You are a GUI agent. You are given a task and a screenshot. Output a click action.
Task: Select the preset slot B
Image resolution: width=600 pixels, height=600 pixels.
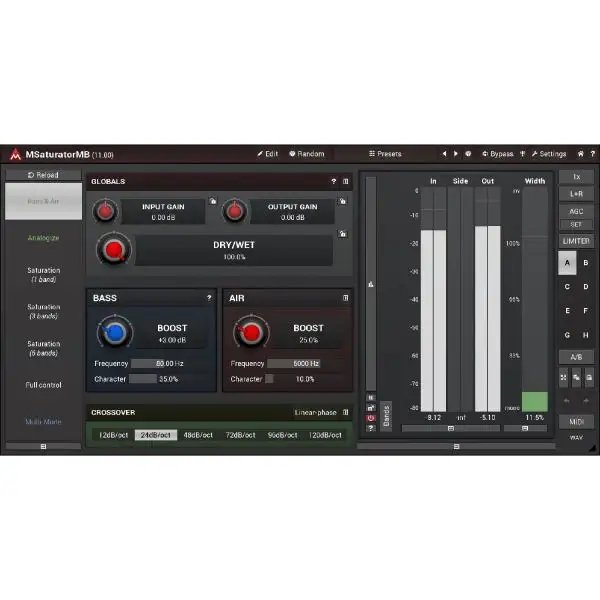585,263
